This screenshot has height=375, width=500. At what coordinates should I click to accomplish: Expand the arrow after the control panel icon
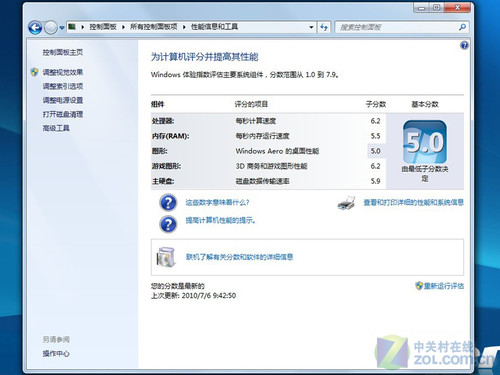point(82,27)
